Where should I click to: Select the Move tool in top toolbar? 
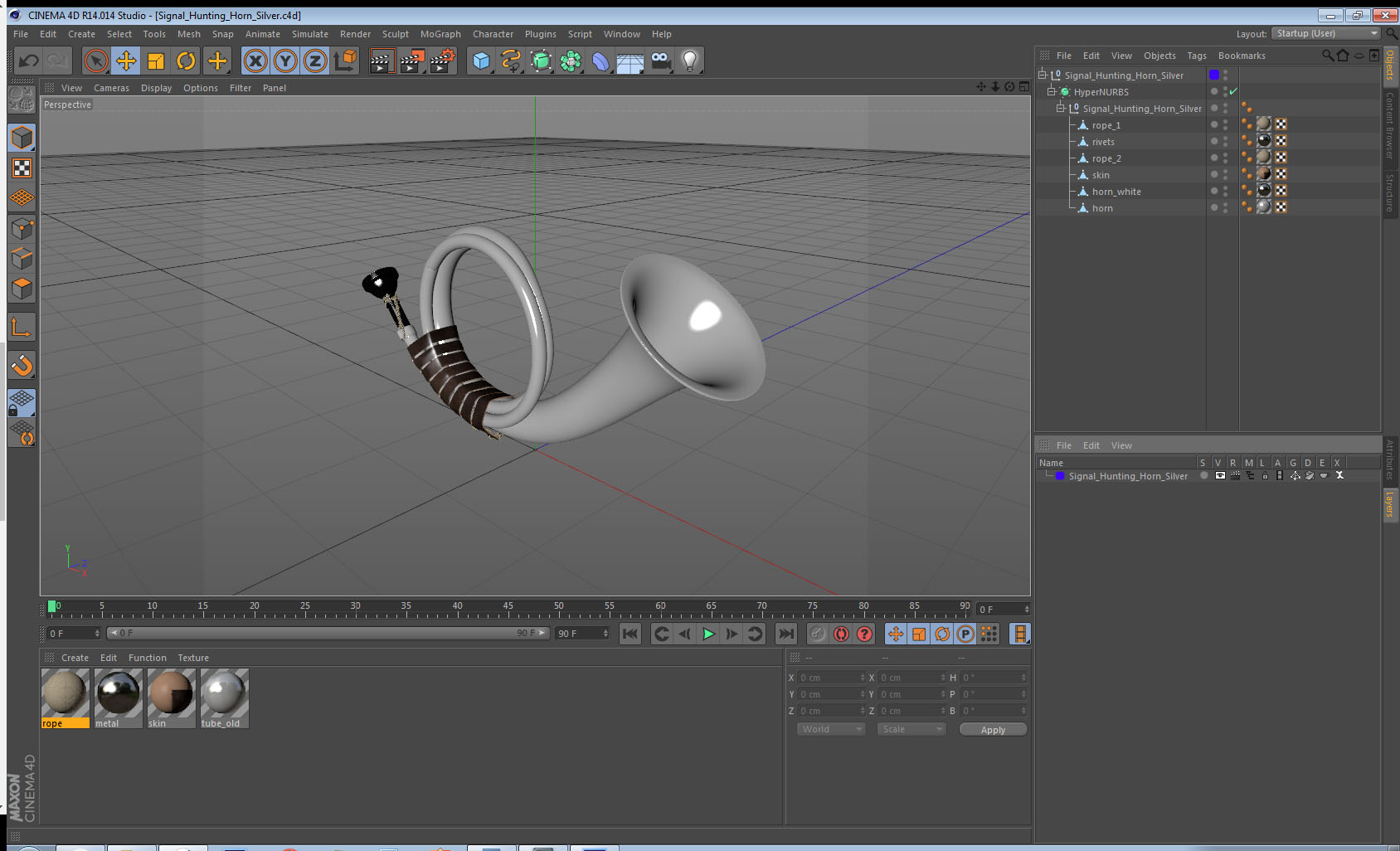(x=126, y=61)
